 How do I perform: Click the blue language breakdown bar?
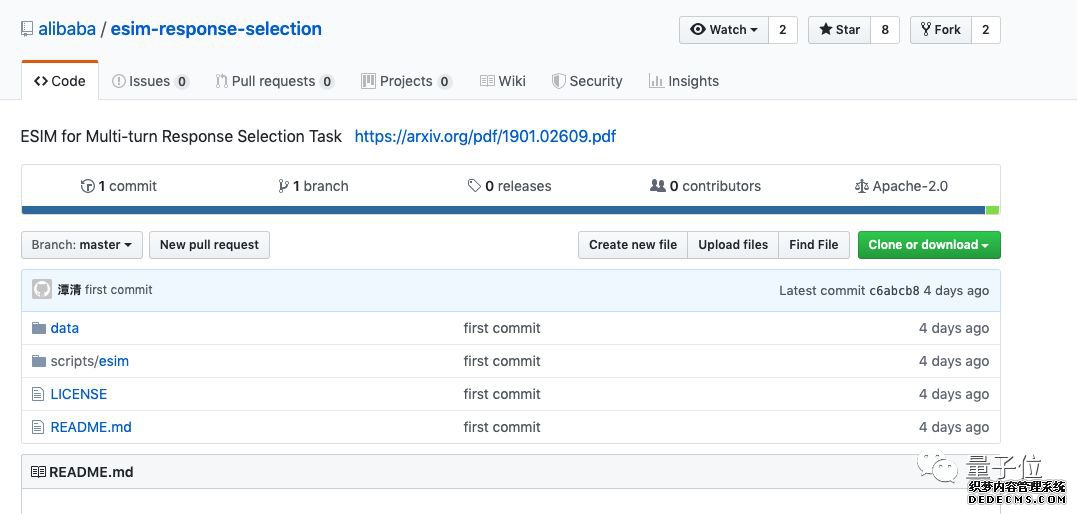pos(503,210)
